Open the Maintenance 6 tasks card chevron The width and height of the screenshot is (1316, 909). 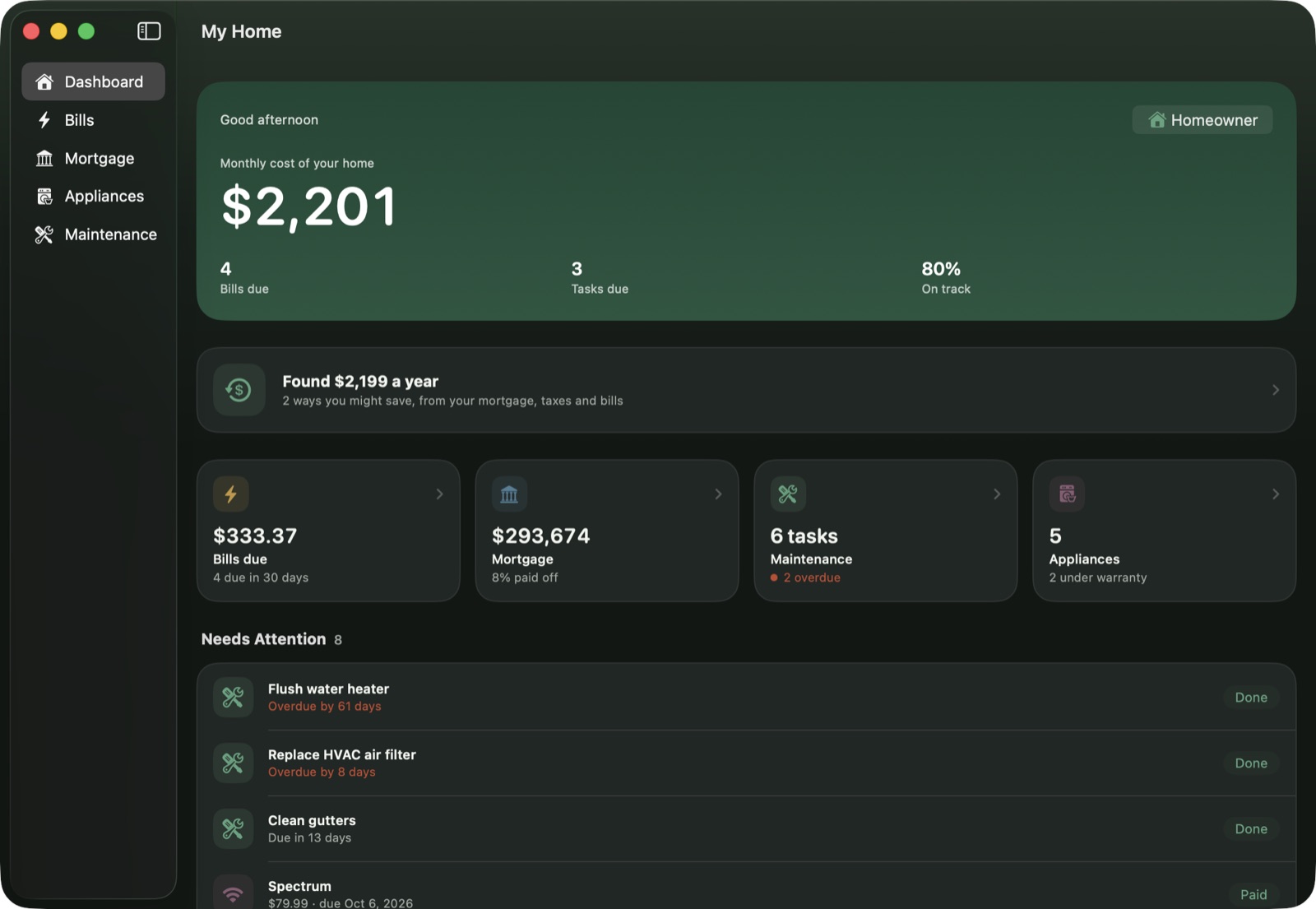(997, 494)
